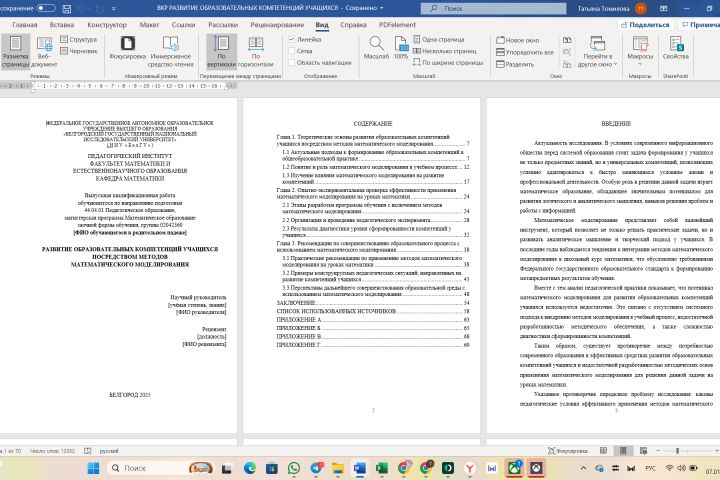Show hidden tray icons chevron
Image resolution: width=720 pixels, height=480 pixels.
[x=583, y=468]
